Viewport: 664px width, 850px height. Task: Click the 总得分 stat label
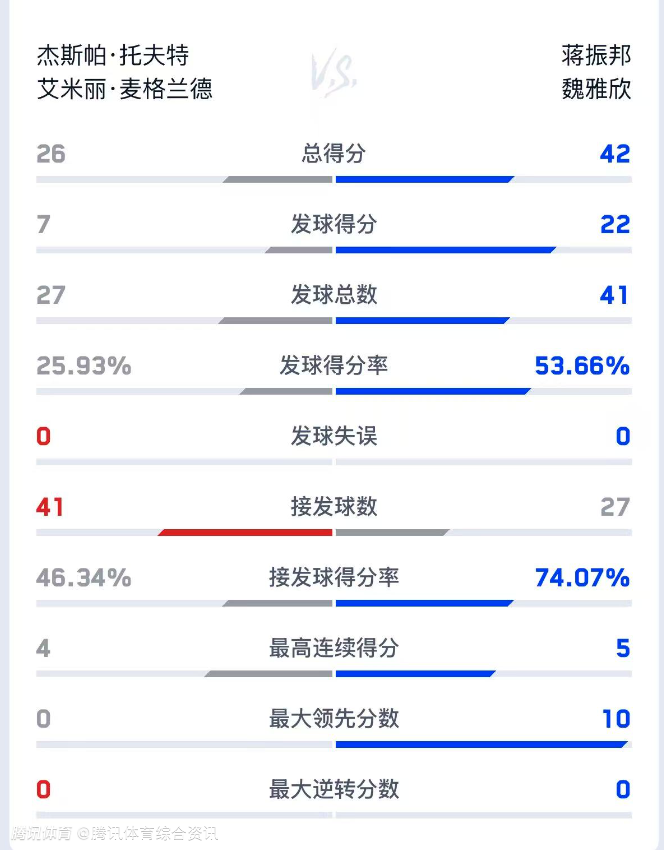(334, 153)
